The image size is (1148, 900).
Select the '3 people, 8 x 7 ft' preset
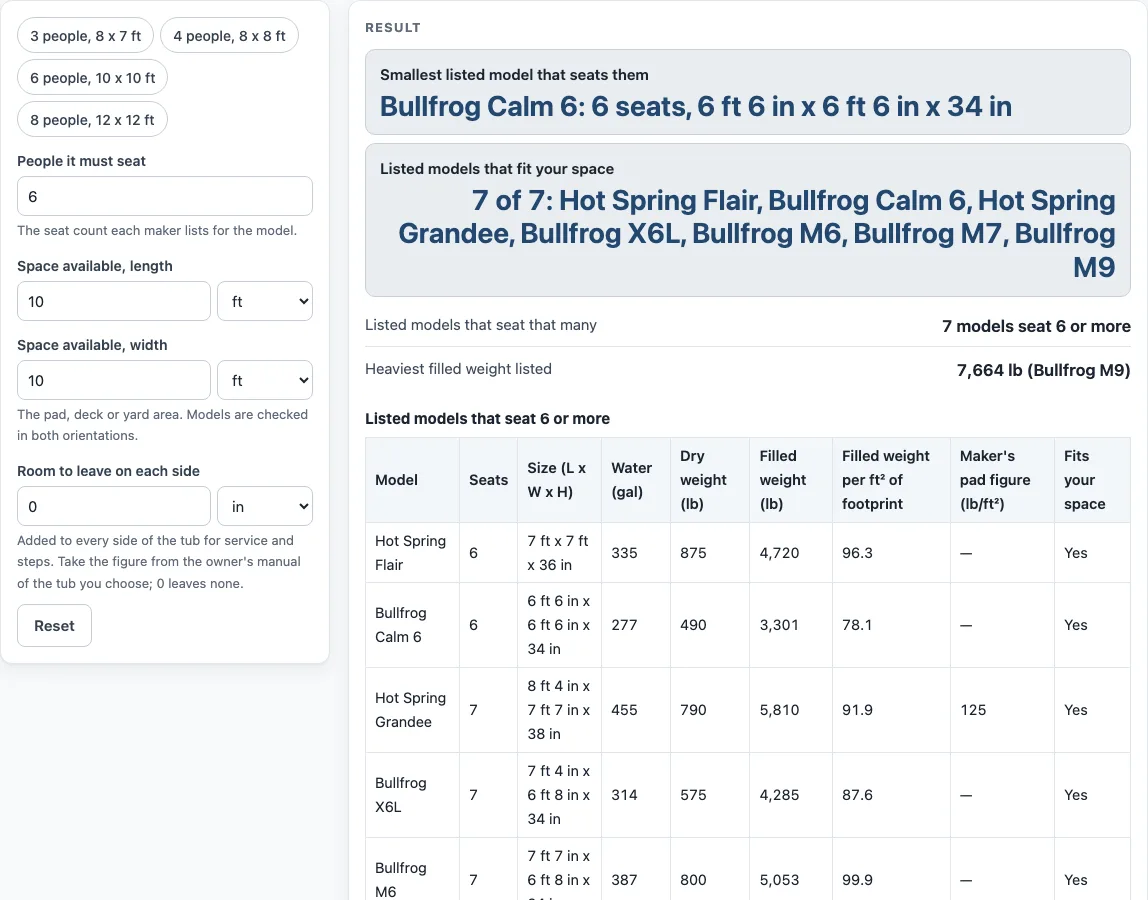tap(85, 36)
